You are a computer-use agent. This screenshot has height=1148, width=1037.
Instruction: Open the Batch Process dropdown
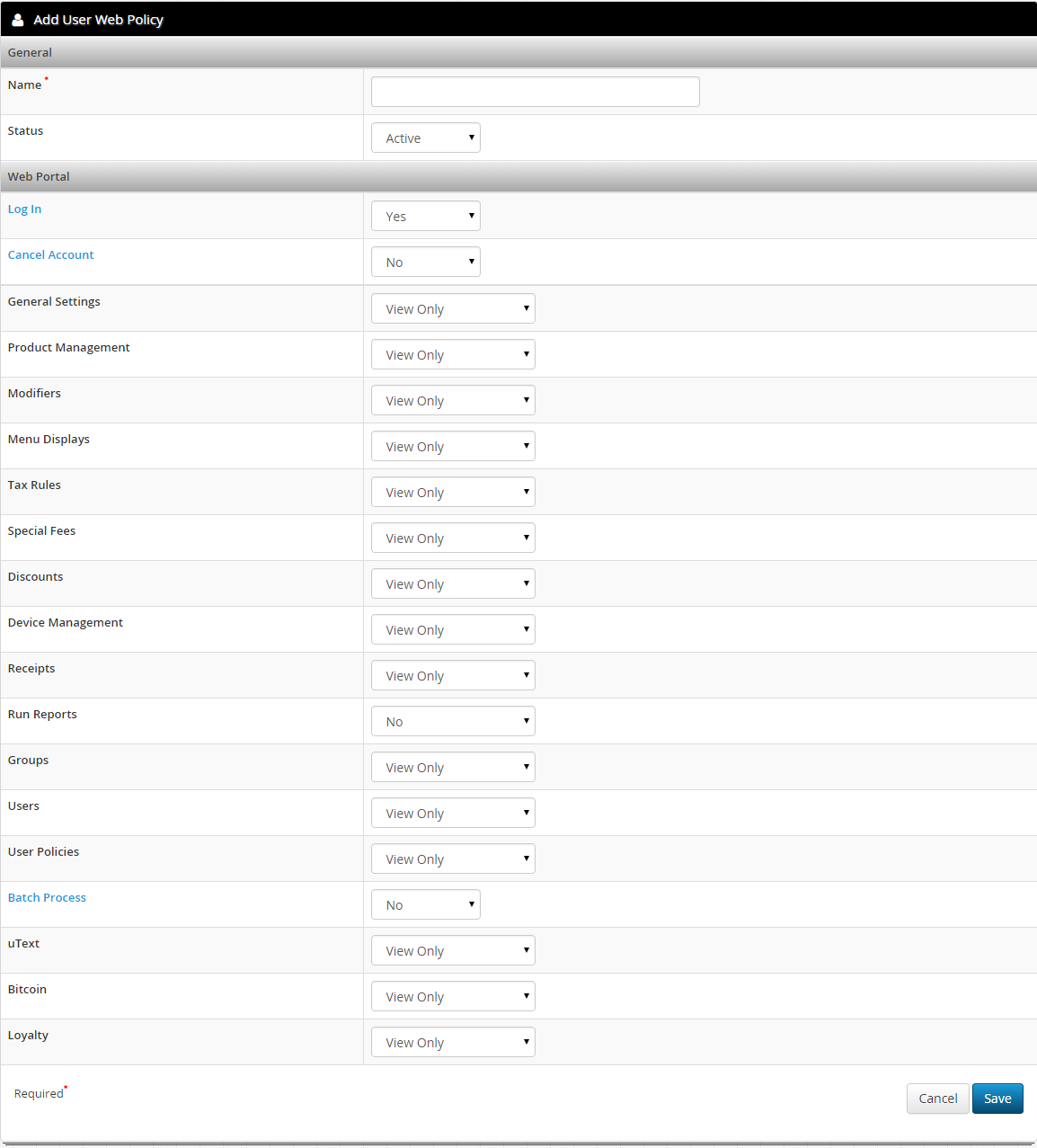coord(425,904)
